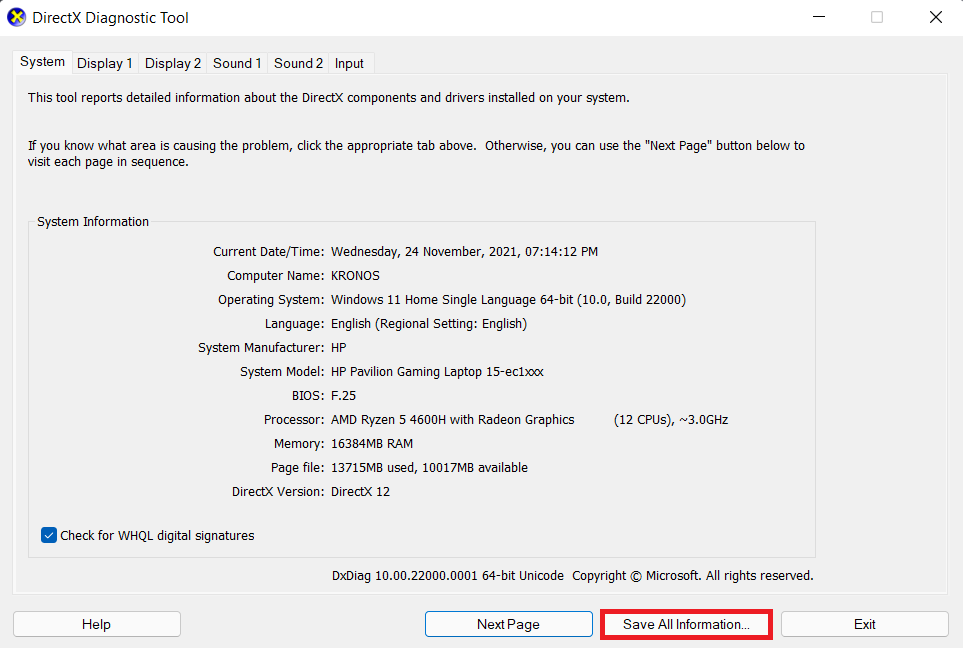
Task: Click the DxDiag 10.00.22000.0001 version text
Action: tap(448, 576)
